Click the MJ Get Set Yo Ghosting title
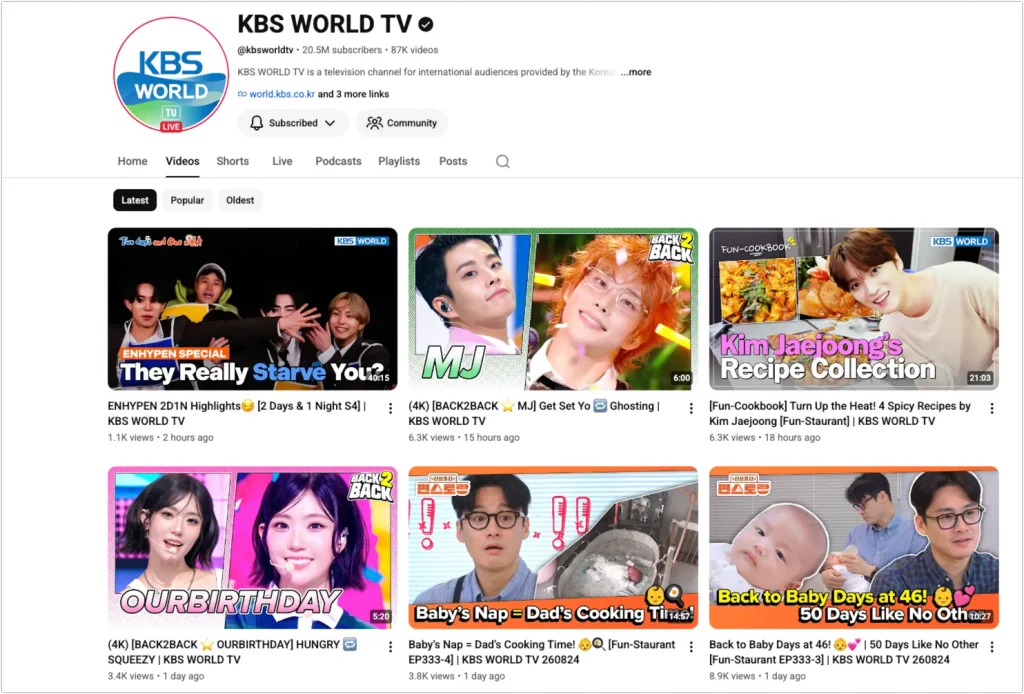 pyautogui.click(x=534, y=413)
